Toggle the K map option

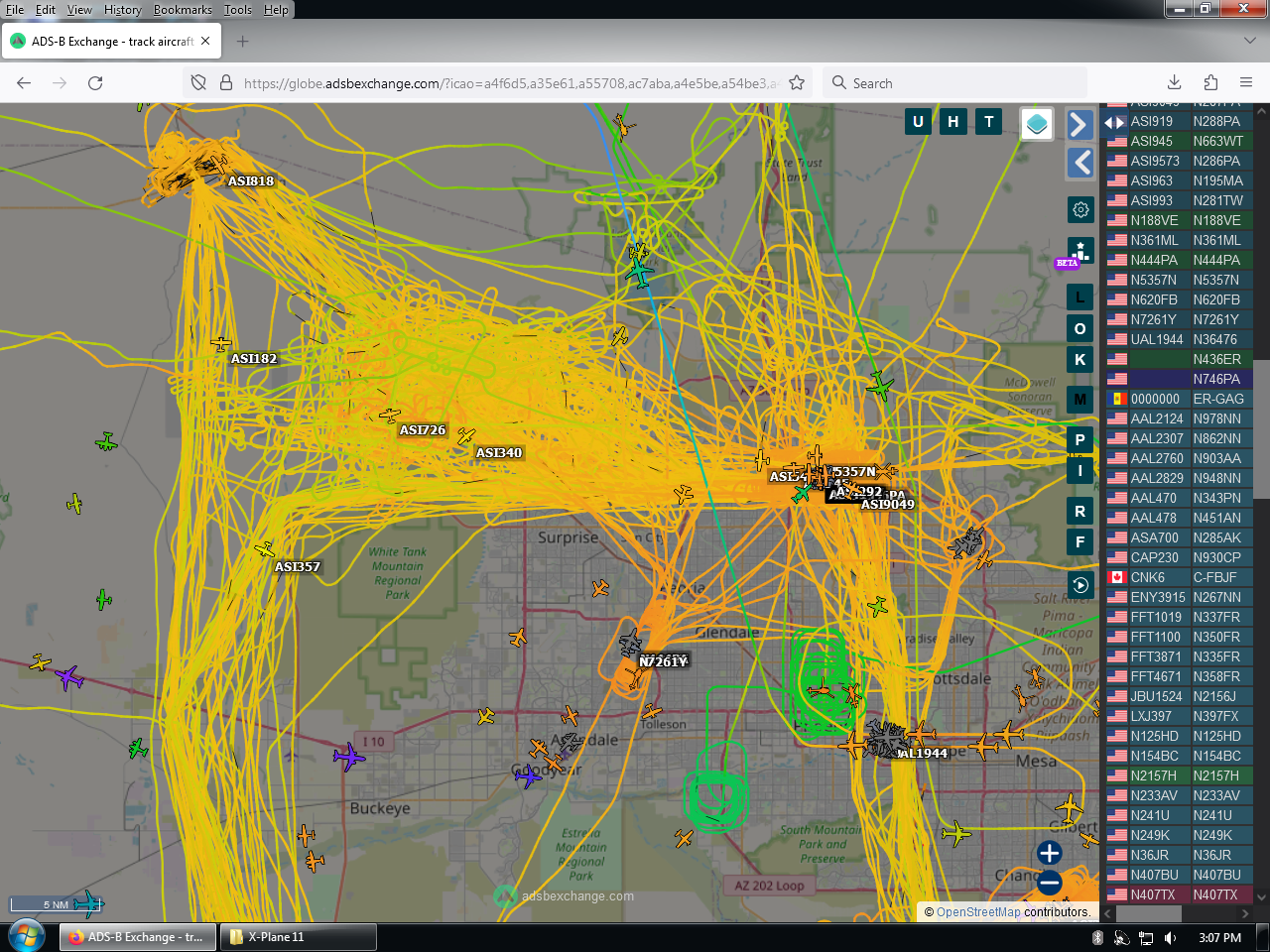[1080, 360]
